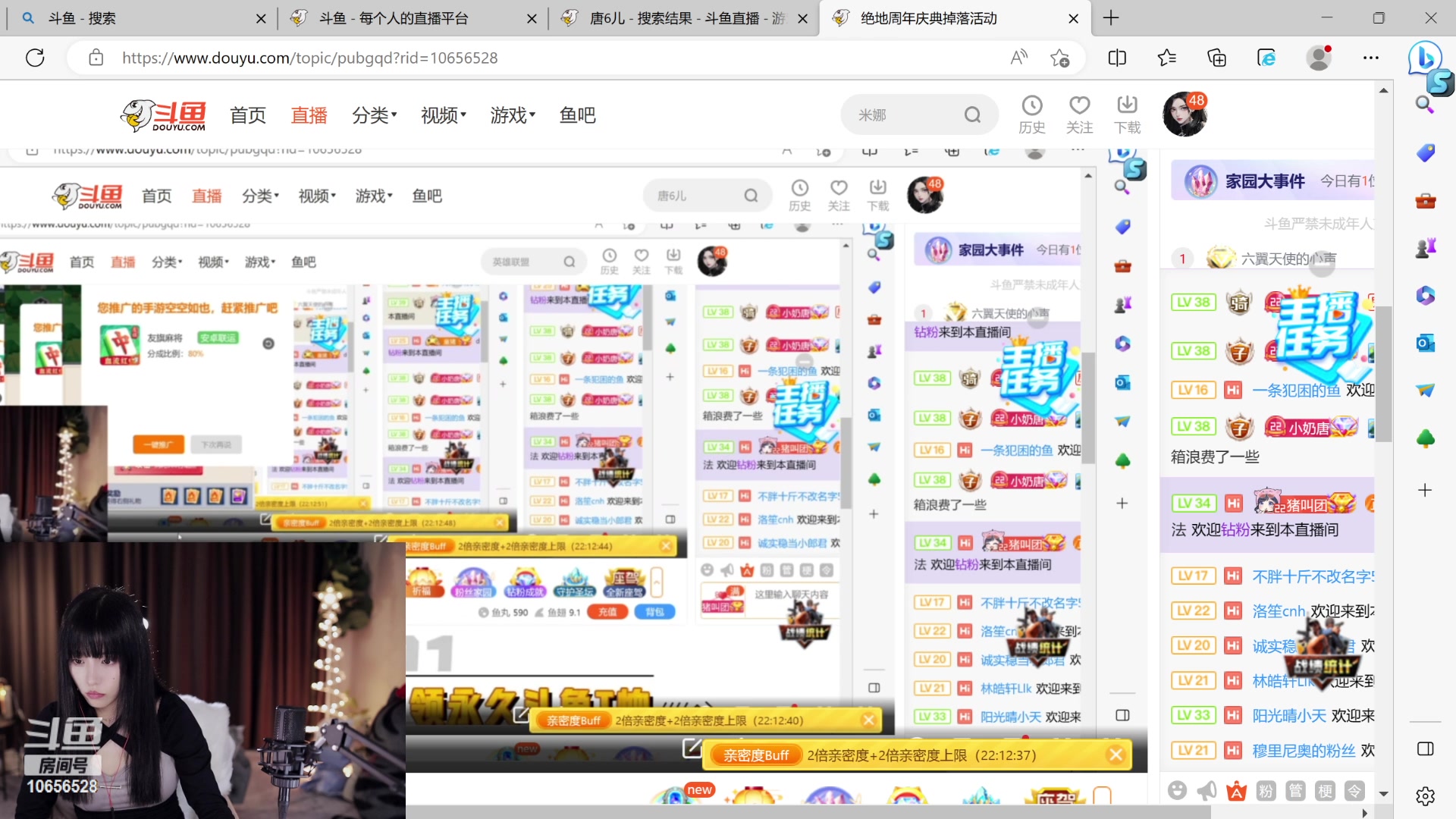The height and width of the screenshot is (819, 1456).
Task: Click the browser address bar URL
Action: tap(309, 58)
